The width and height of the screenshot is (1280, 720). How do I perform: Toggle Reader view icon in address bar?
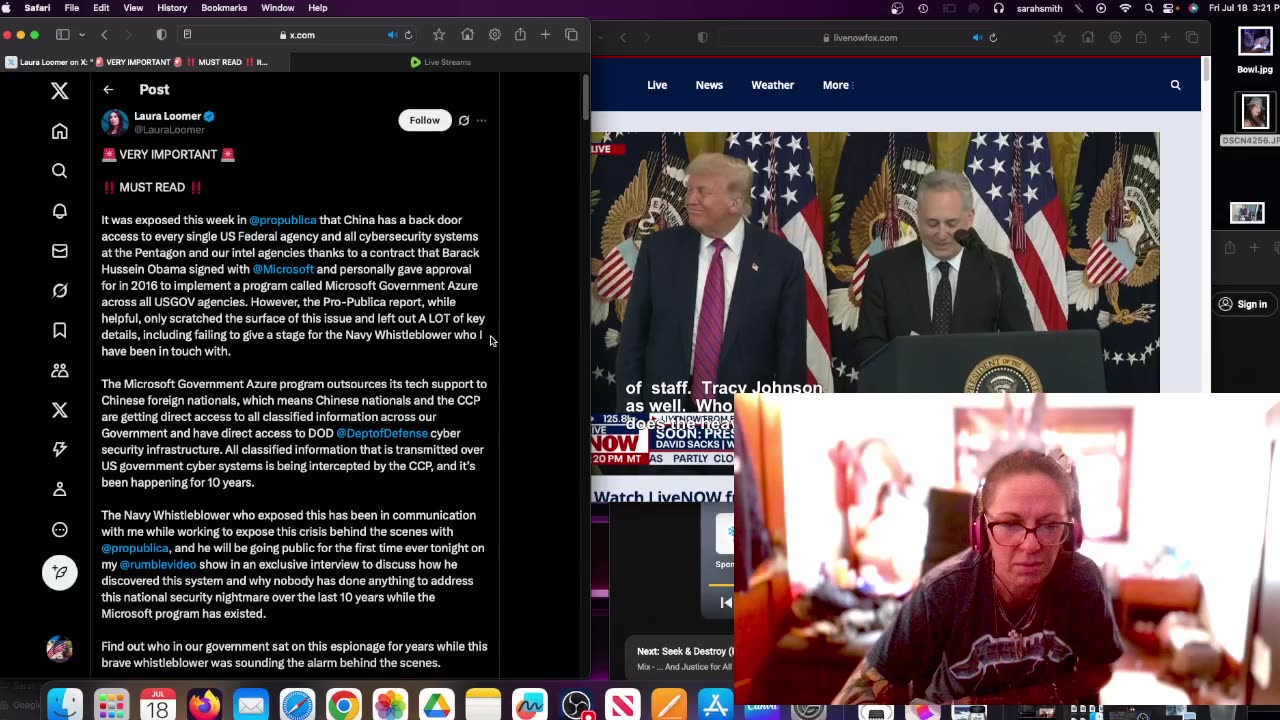pyautogui.click(x=187, y=35)
